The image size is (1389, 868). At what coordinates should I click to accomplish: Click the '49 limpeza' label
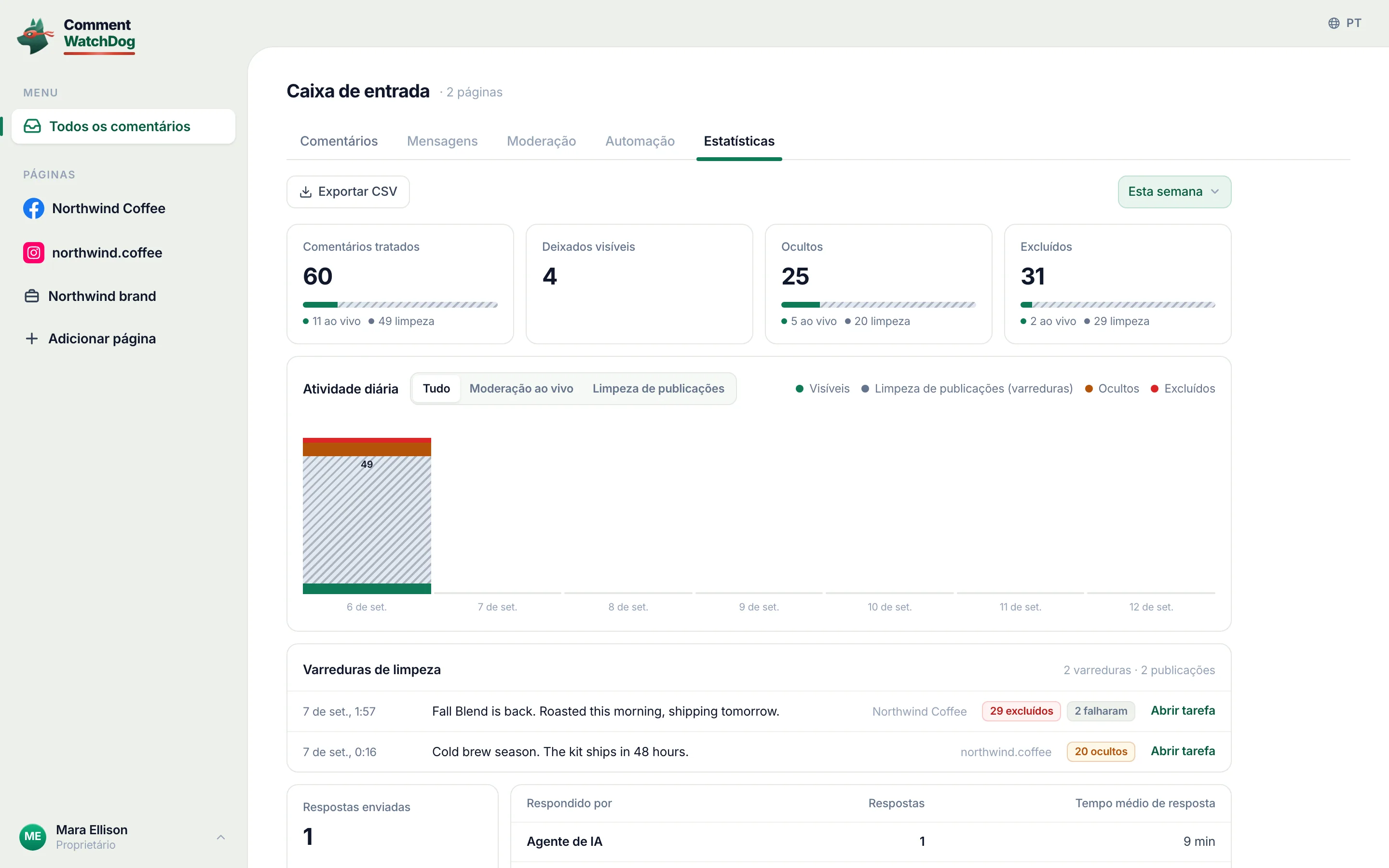pos(407,322)
